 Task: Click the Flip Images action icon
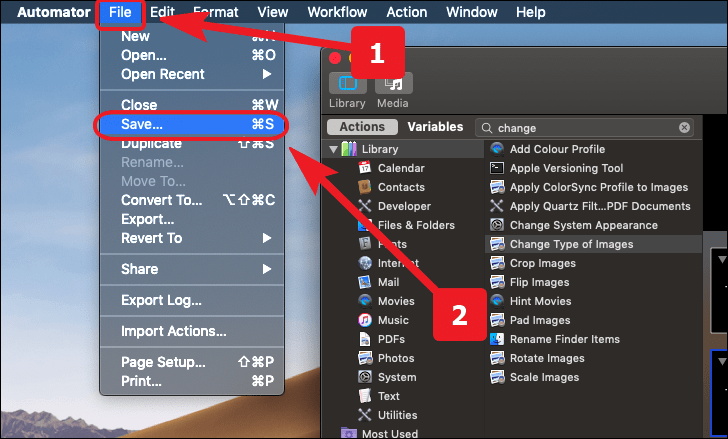pos(497,282)
